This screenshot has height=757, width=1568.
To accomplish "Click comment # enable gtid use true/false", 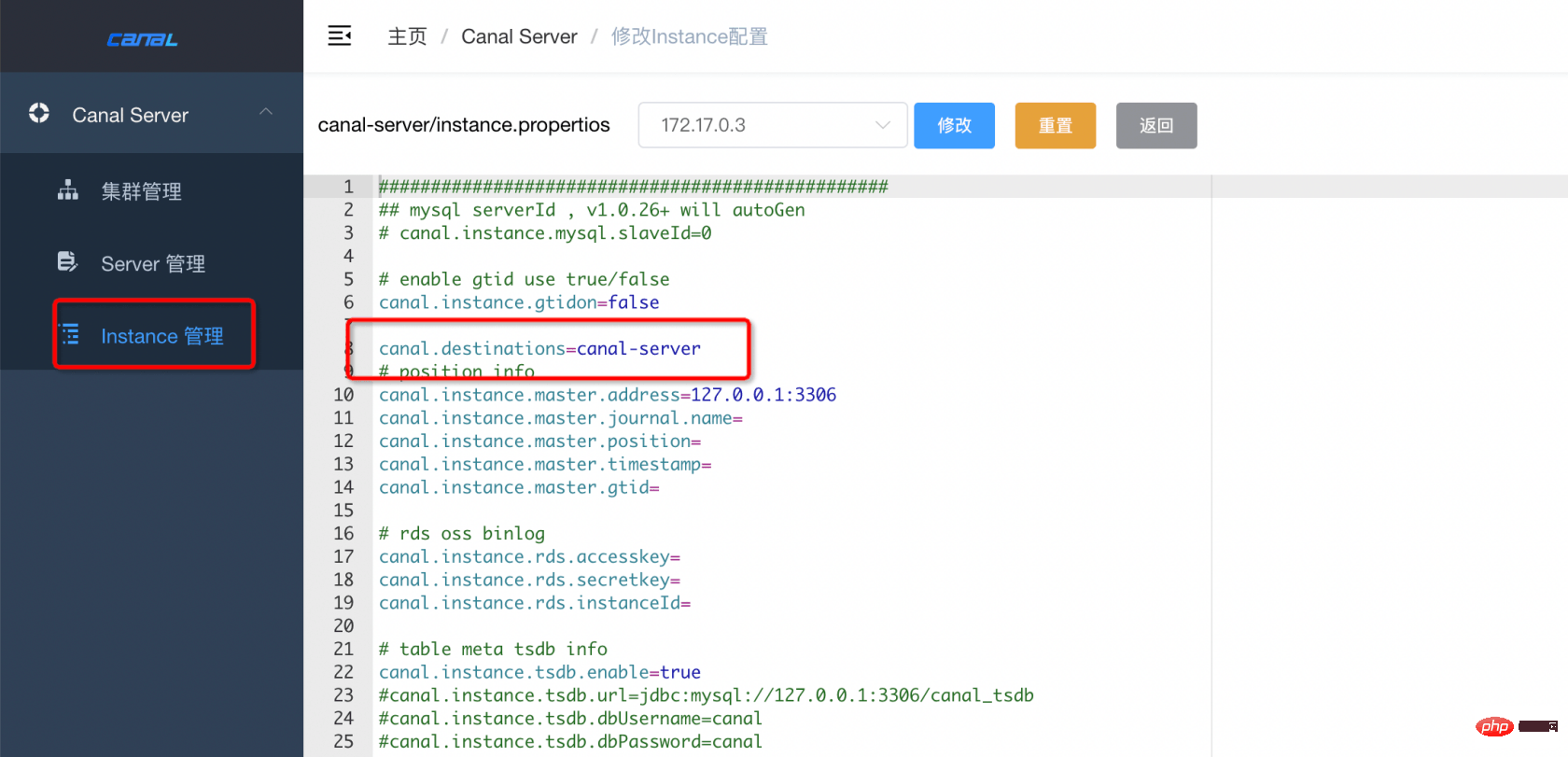I will click(x=524, y=279).
